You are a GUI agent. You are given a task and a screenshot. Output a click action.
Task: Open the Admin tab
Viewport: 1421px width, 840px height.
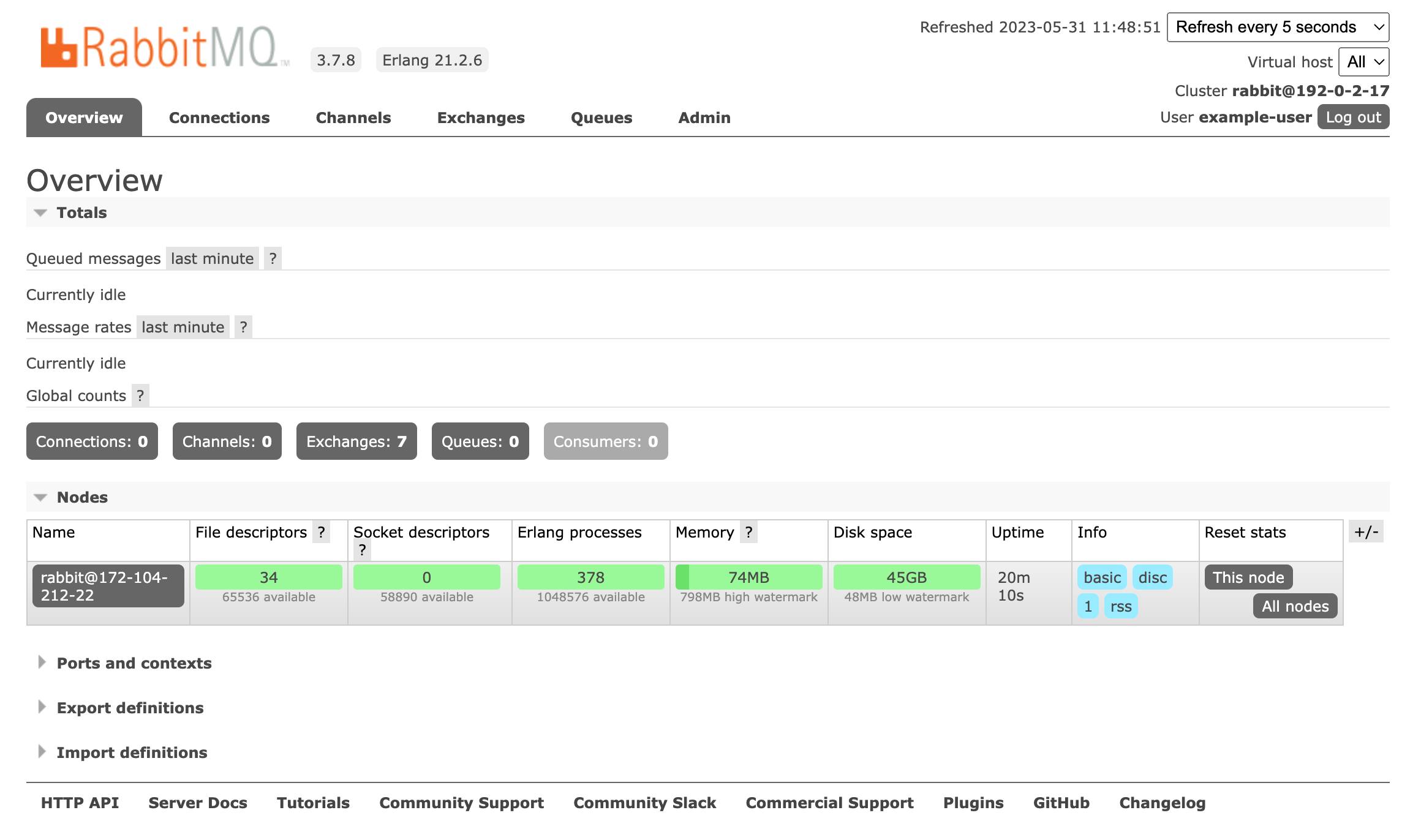[x=703, y=117]
